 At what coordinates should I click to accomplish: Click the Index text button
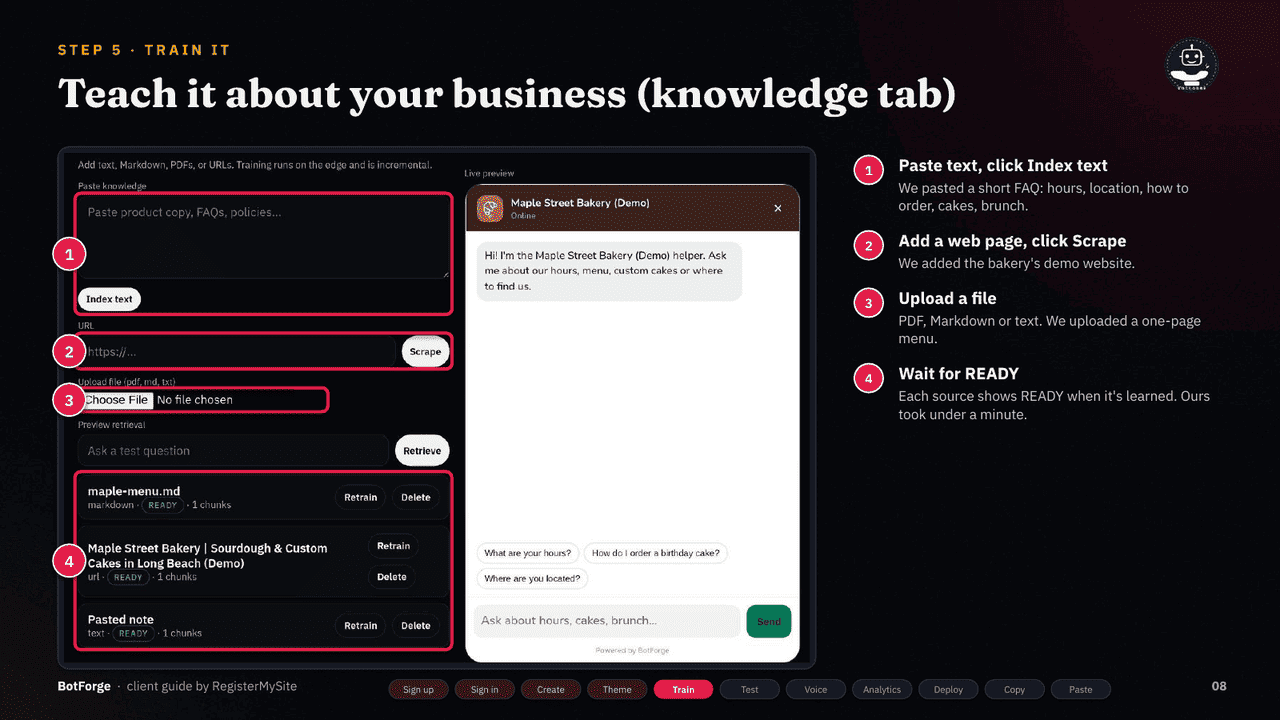109,299
